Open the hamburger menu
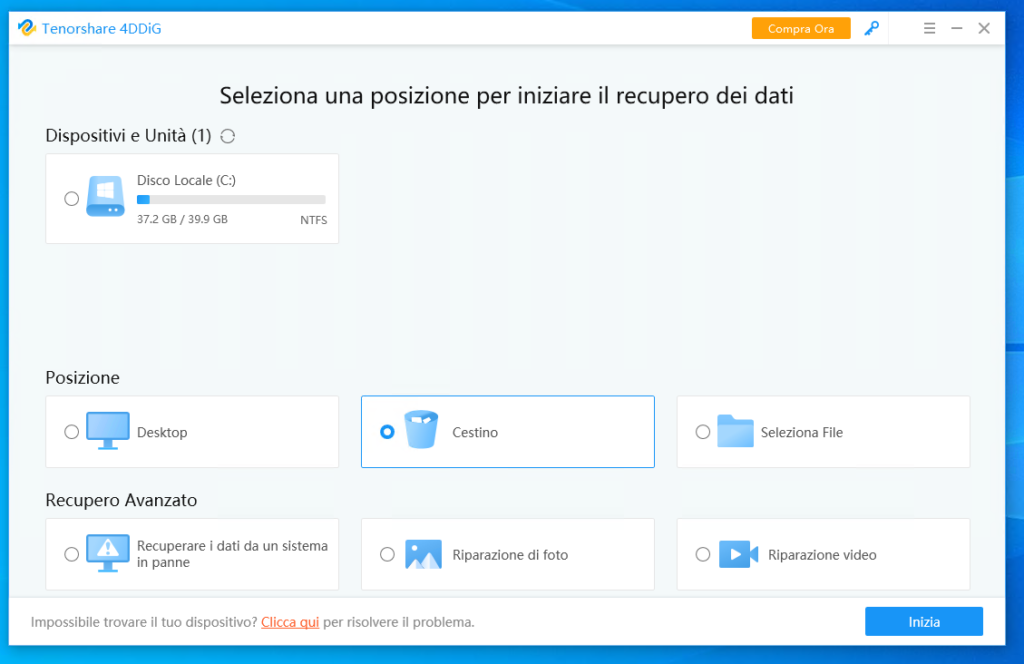The width and height of the screenshot is (1024, 664). pos(929,28)
